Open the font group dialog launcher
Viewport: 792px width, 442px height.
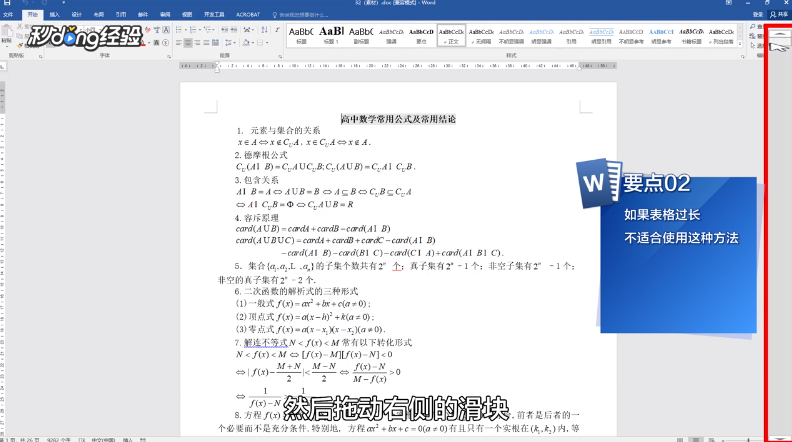point(168,56)
